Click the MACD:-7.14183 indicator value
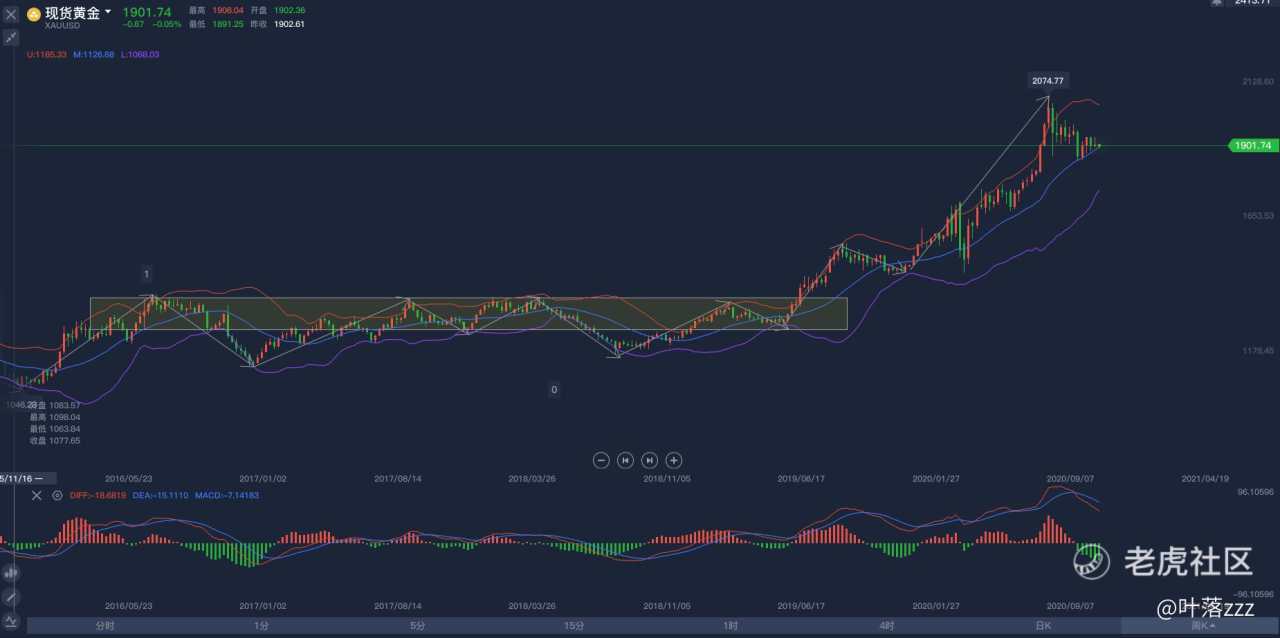Screen dimensions: 1280x638 (x=227, y=495)
